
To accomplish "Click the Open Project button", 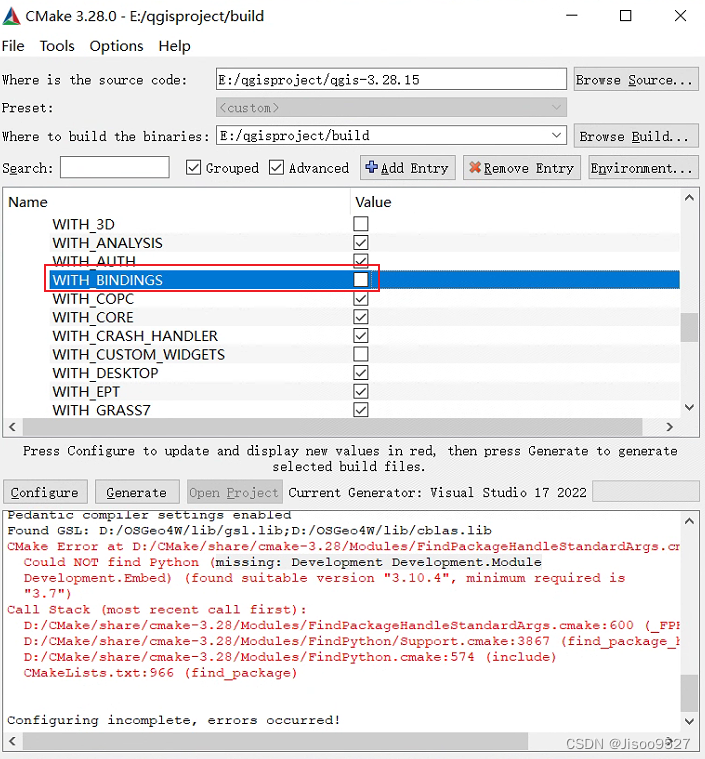I will tap(234, 492).
